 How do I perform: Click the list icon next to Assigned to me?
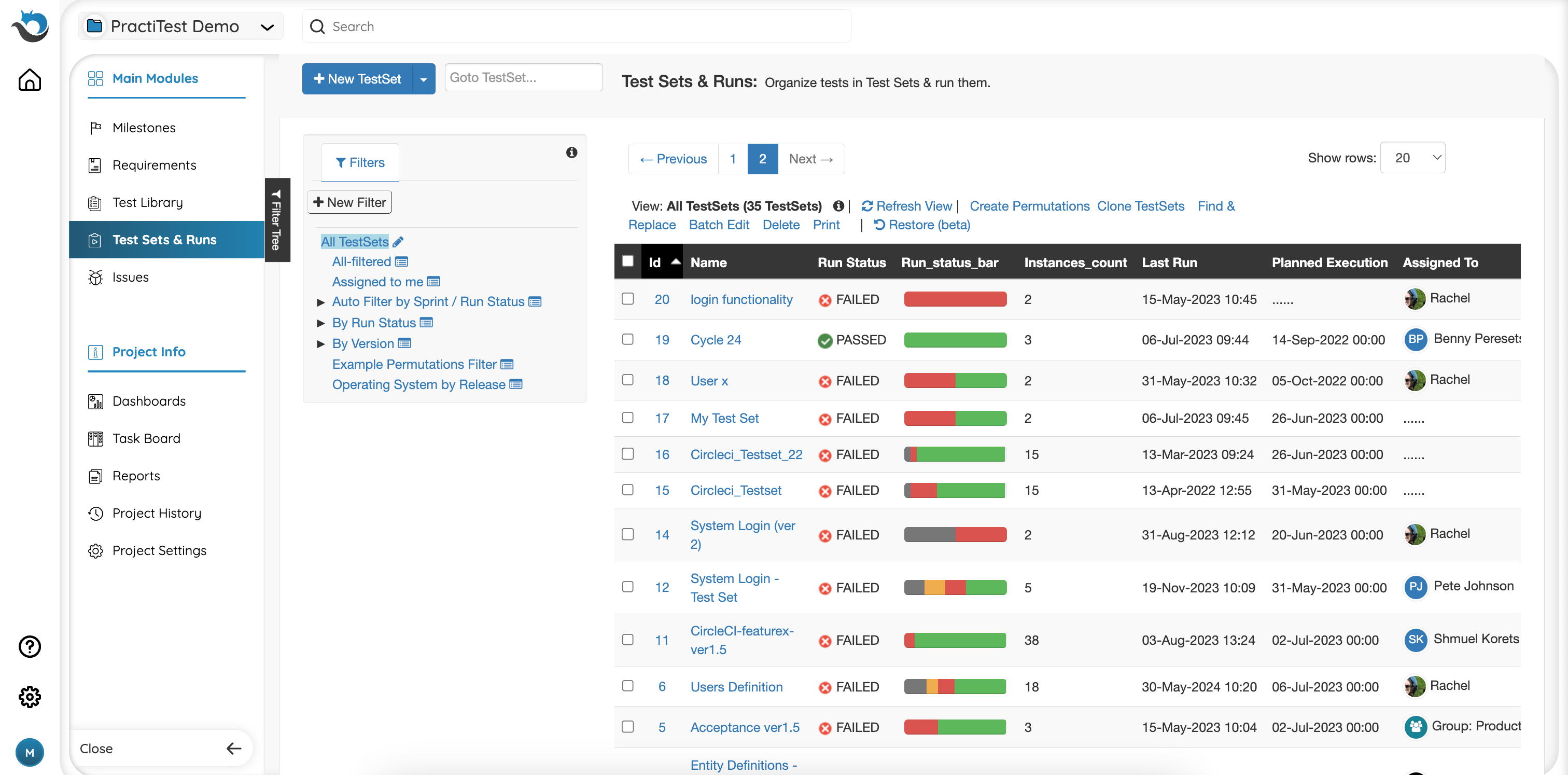[433, 281]
